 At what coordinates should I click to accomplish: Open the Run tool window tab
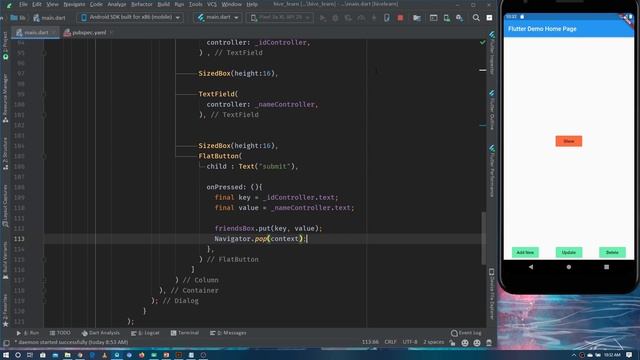click(x=28, y=333)
